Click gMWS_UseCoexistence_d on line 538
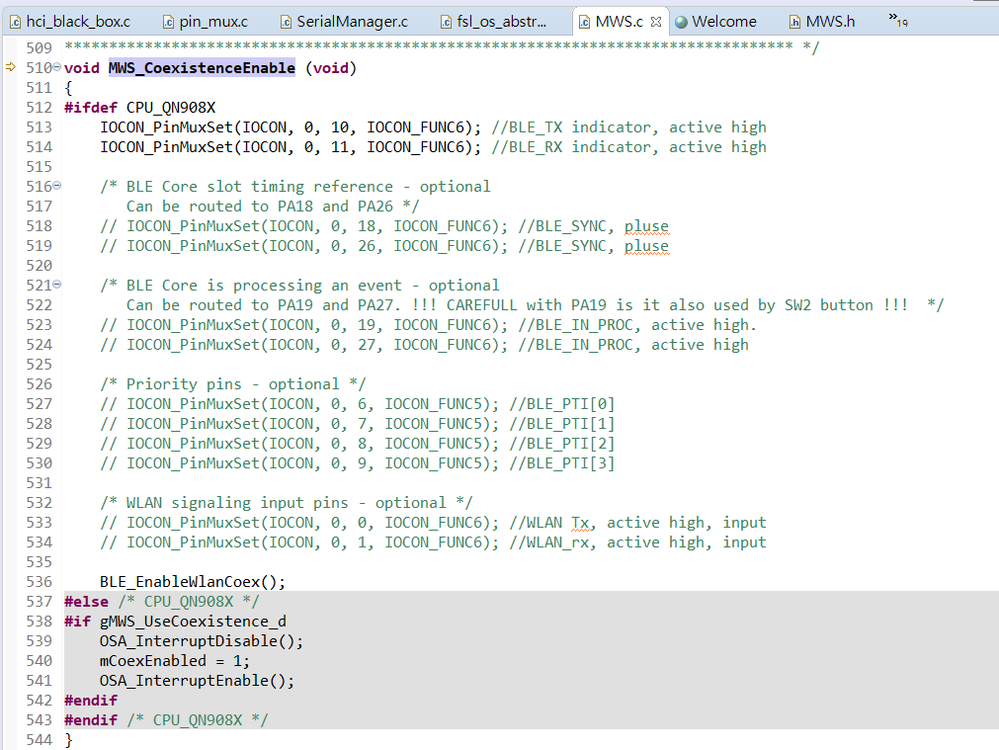This screenshot has height=750, width=999. [192, 621]
